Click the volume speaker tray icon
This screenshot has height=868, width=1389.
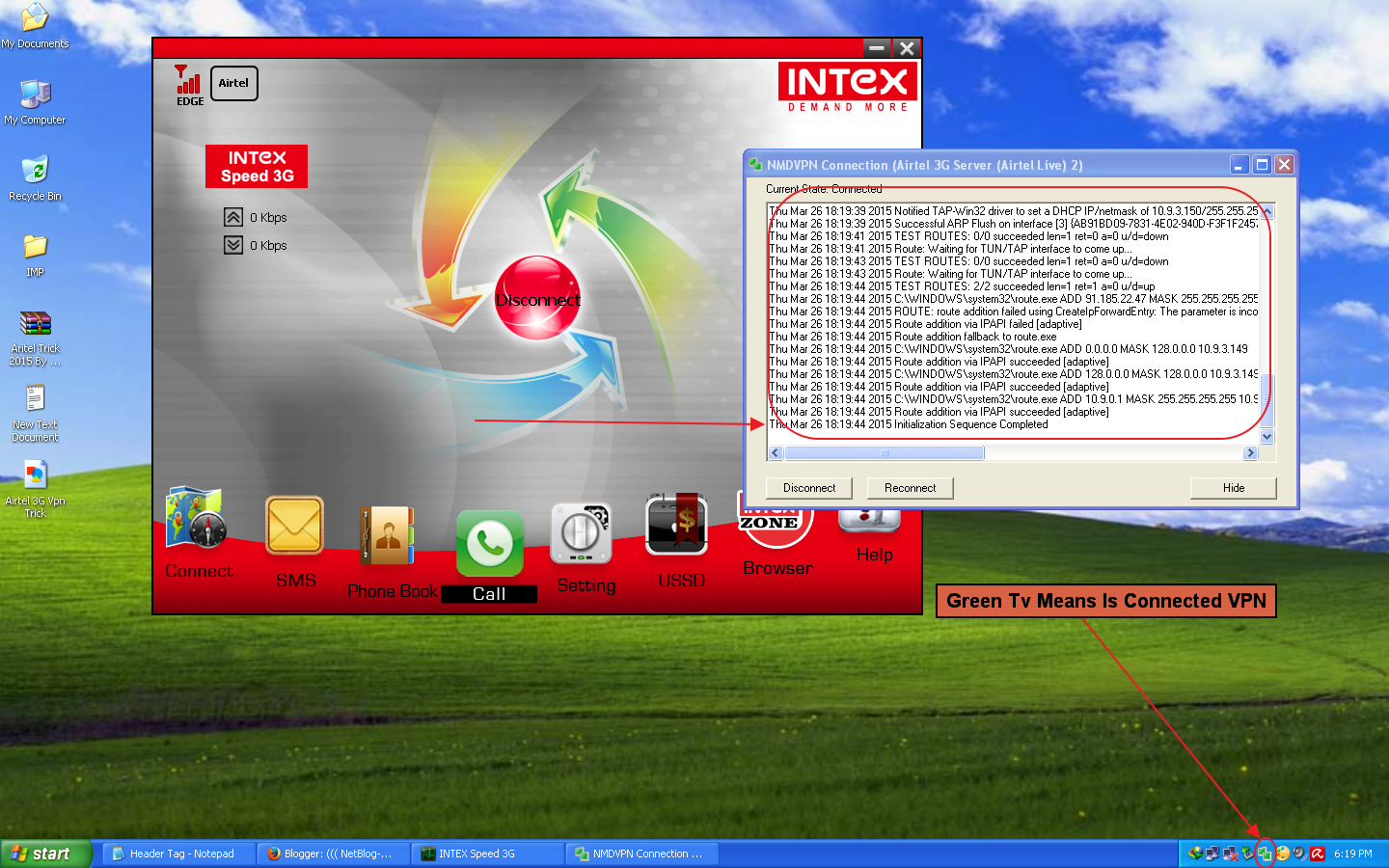(x=1300, y=854)
